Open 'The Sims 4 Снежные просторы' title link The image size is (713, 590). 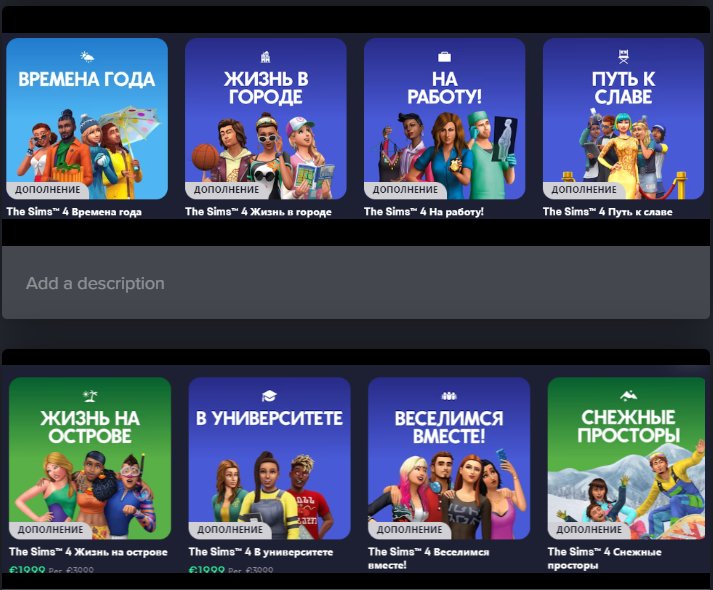click(x=612, y=558)
